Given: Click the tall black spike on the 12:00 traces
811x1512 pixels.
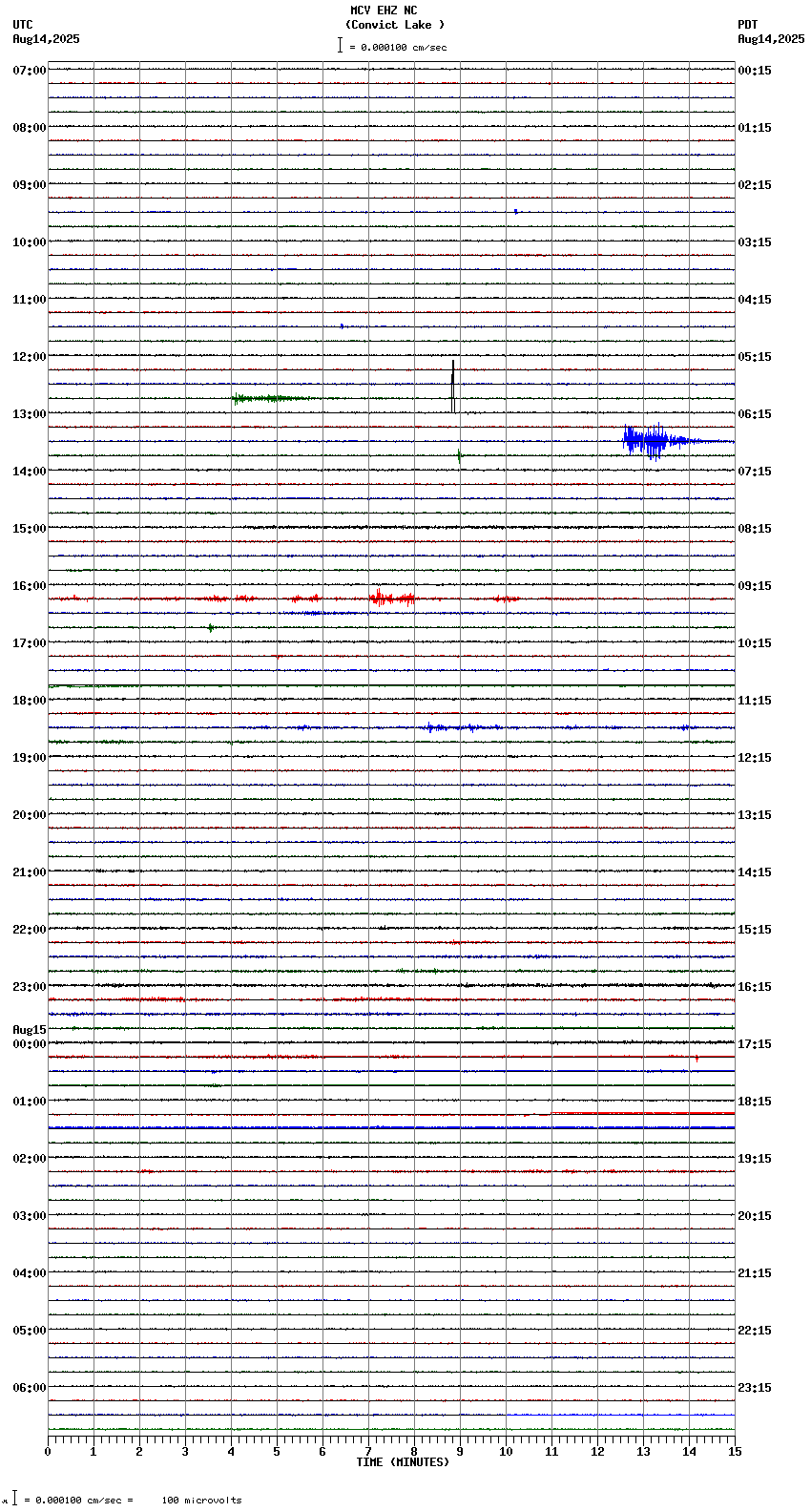Looking at the screenshot, I should click(453, 386).
